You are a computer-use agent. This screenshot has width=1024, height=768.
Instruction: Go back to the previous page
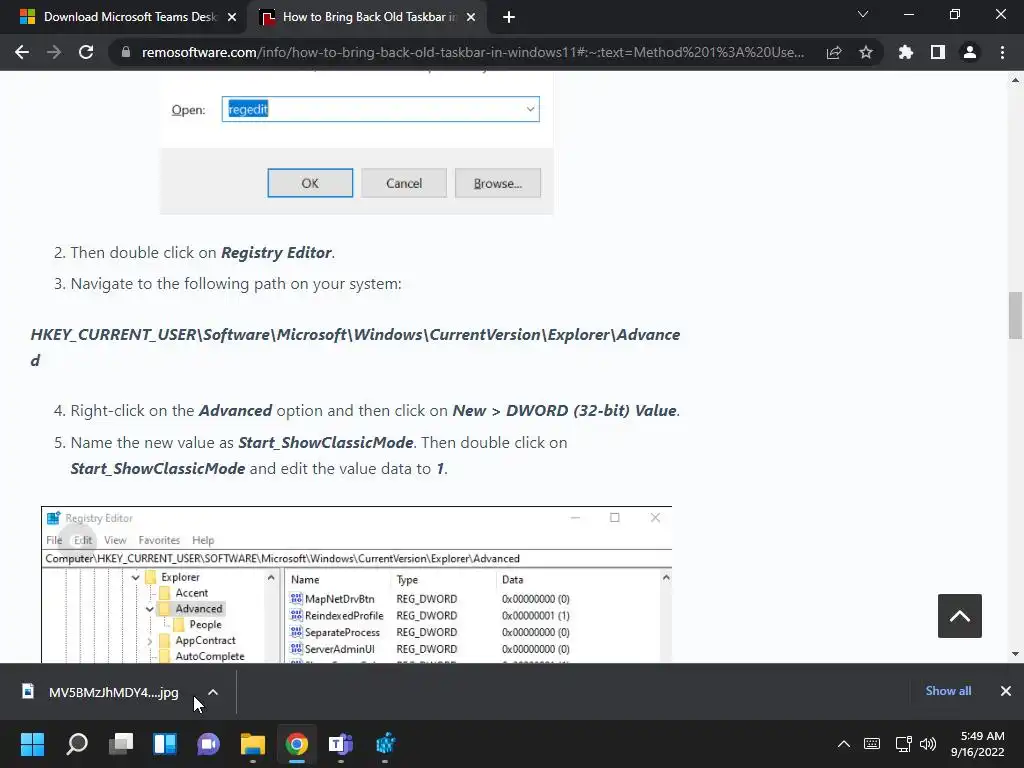click(x=22, y=52)
